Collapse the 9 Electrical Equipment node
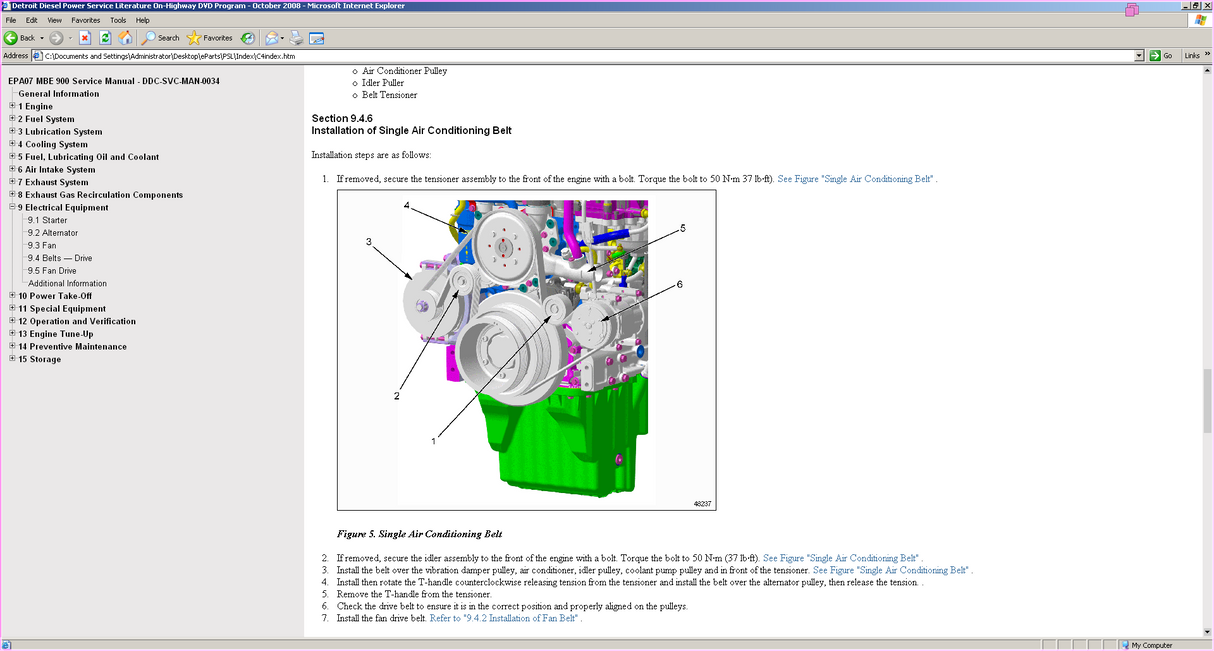Viewport: 1214px width, 651px height. [x=12, y=207]
